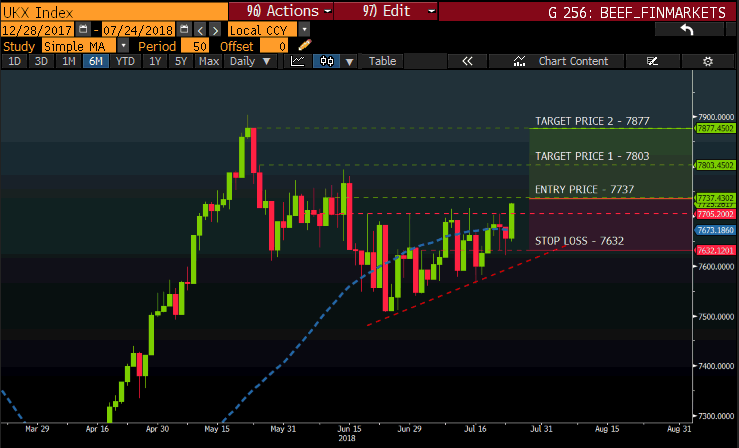Open the chart type dropdown arrow
Viewport: 739px width, 448px height.
pos(349,62)
